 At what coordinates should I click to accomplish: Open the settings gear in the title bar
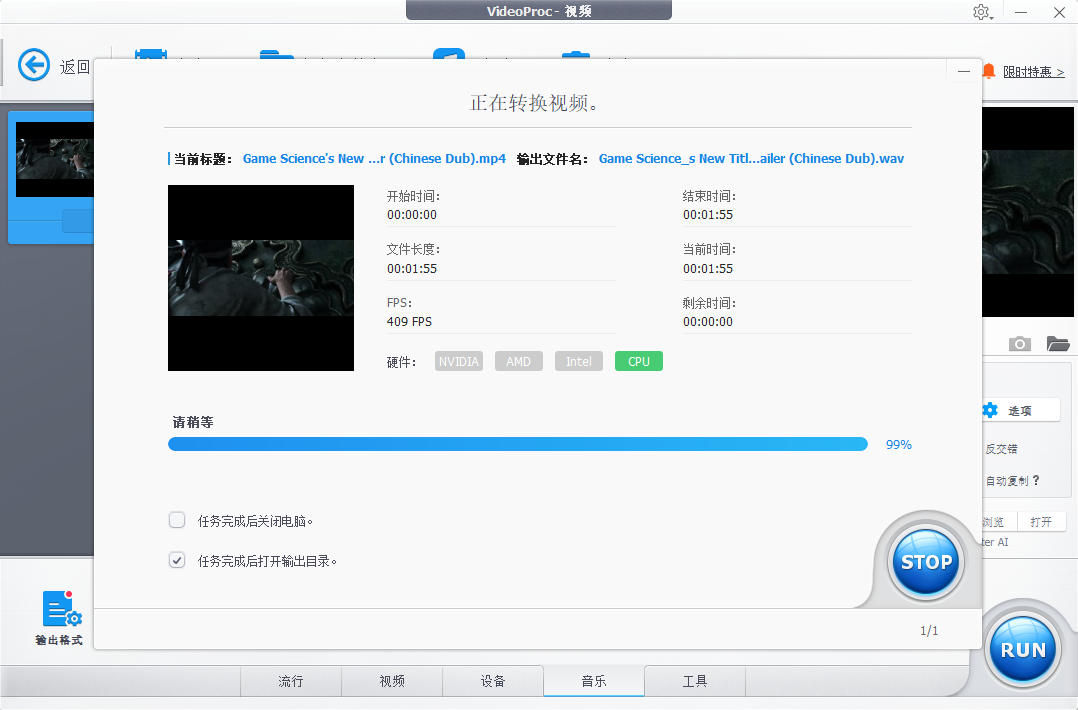tap(981, 12)
